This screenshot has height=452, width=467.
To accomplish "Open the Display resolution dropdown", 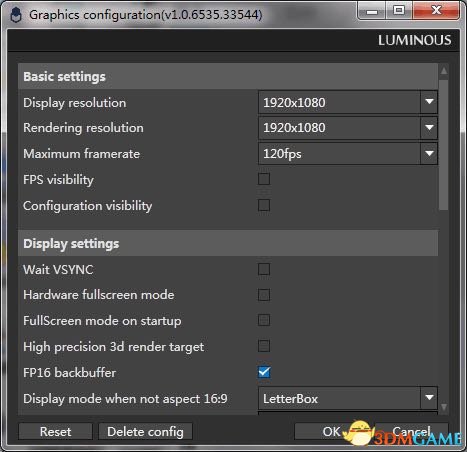I will (x=348, y=102).
